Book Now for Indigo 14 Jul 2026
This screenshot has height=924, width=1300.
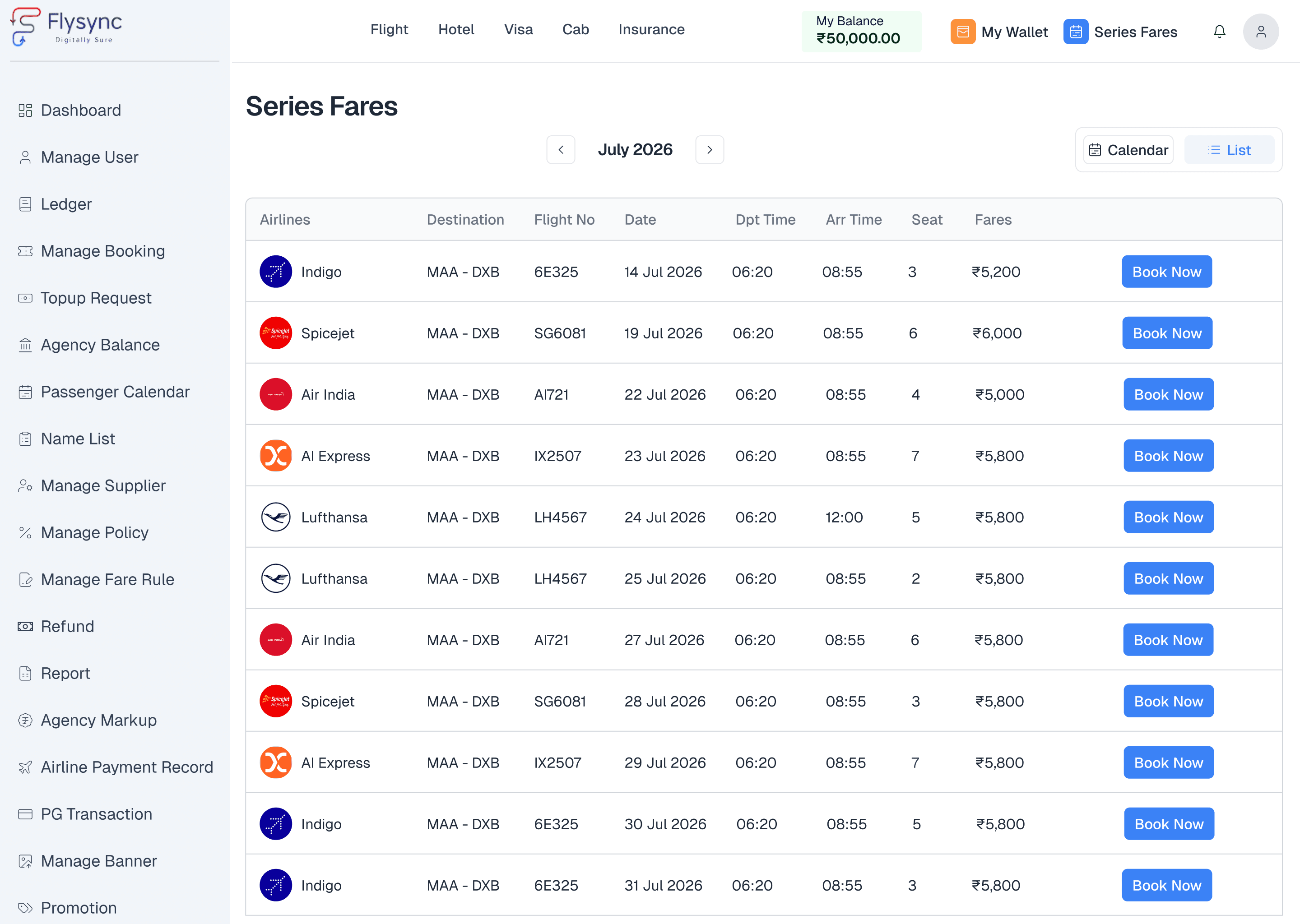tap(1167, 272)
